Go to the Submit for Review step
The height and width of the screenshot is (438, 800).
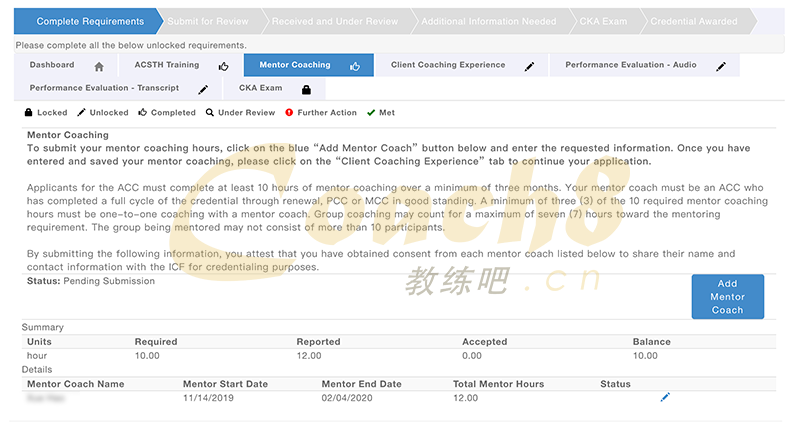pos(209,21)
